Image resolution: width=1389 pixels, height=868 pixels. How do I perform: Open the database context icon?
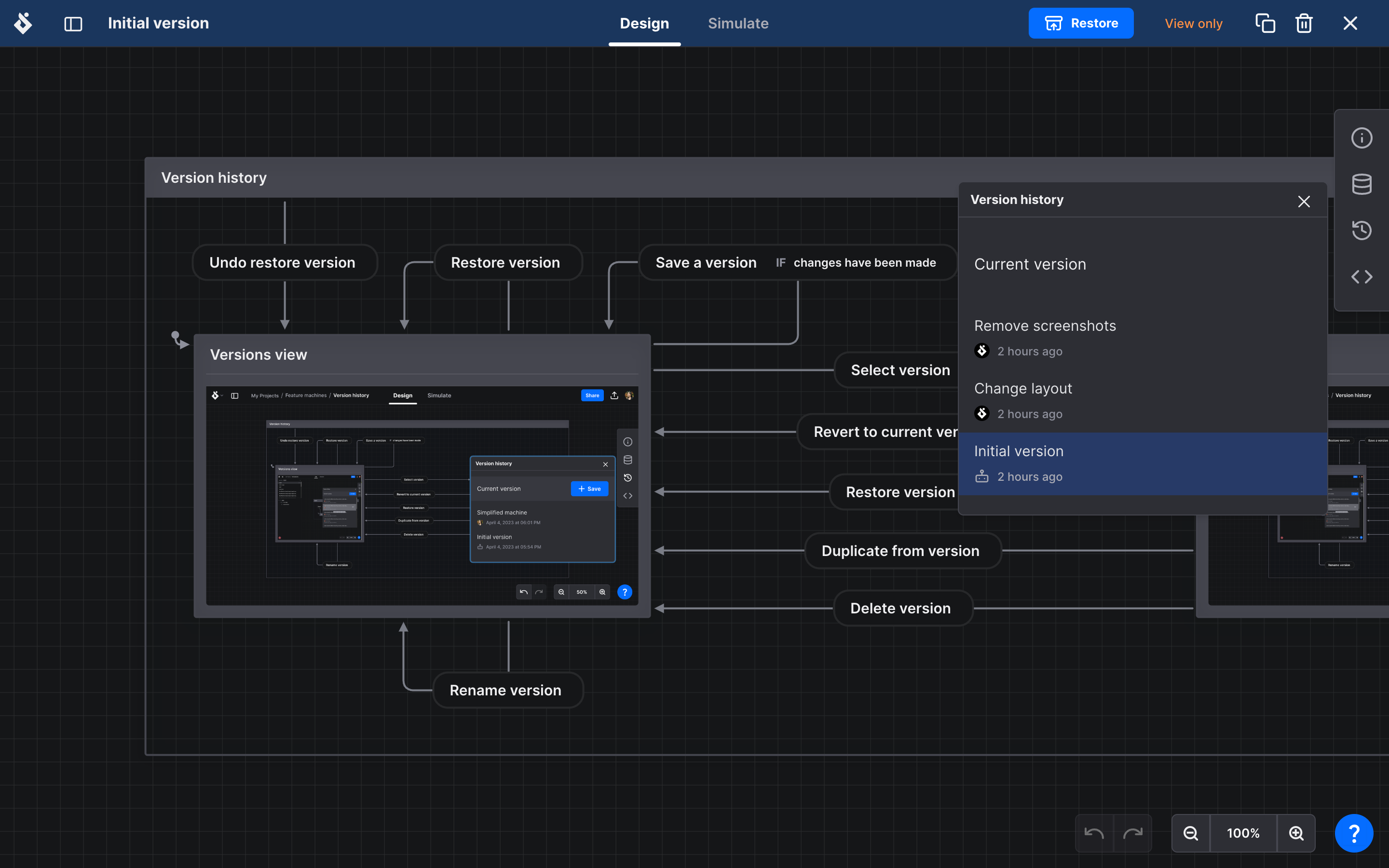point(1362,184)
